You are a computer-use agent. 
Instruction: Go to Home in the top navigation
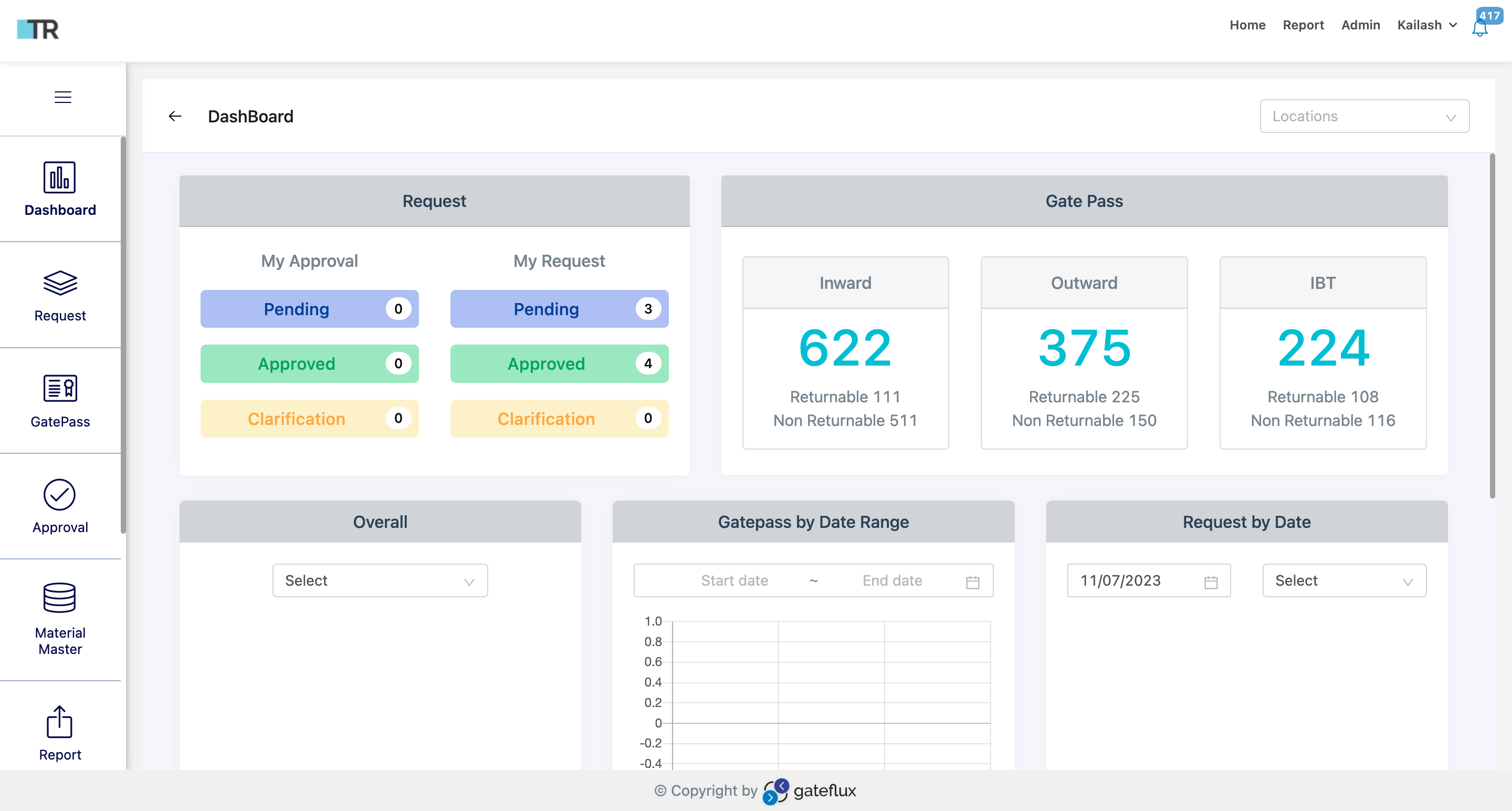1247,25
